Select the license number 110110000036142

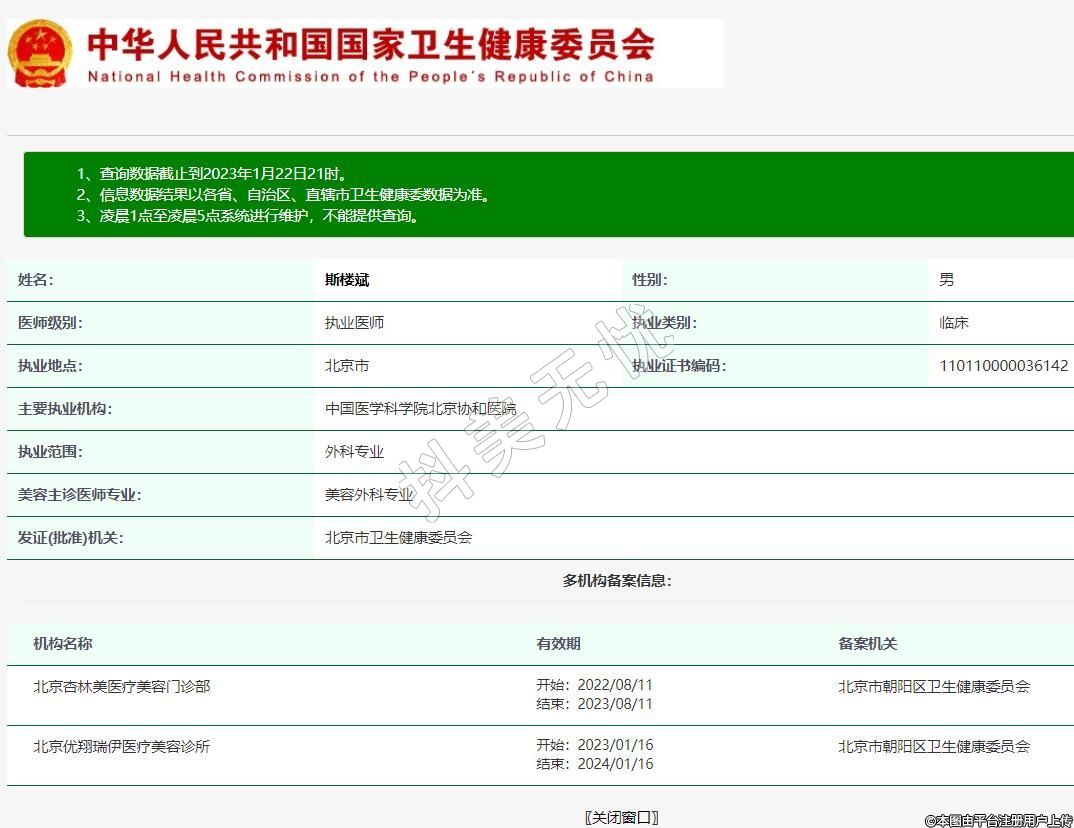(x=1003, y=366)
